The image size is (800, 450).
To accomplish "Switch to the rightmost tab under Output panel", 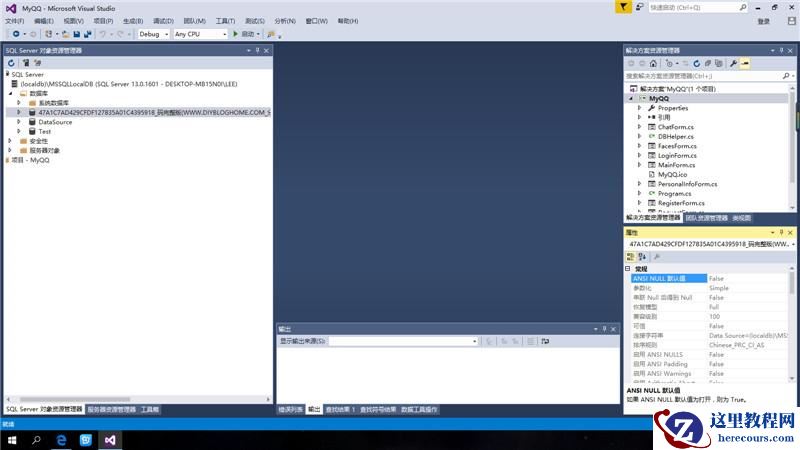I will tap(419, 410).
